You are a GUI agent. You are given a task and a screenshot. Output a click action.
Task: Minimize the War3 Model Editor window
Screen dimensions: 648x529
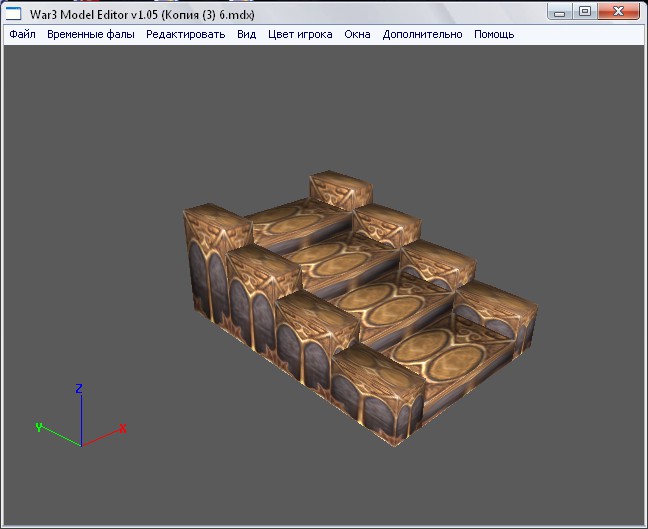pyautogui.click(x=560, y=12)
